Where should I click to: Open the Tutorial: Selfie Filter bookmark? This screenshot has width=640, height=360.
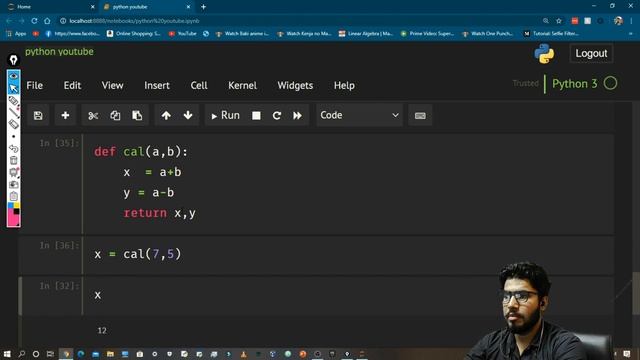click(x=551, y=33)
